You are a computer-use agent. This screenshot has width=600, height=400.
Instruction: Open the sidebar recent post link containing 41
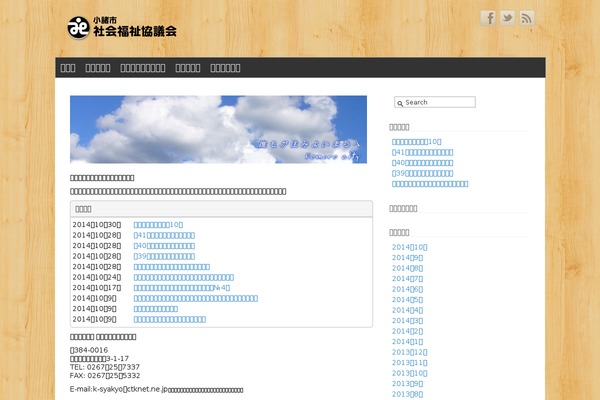coord(422,152)
